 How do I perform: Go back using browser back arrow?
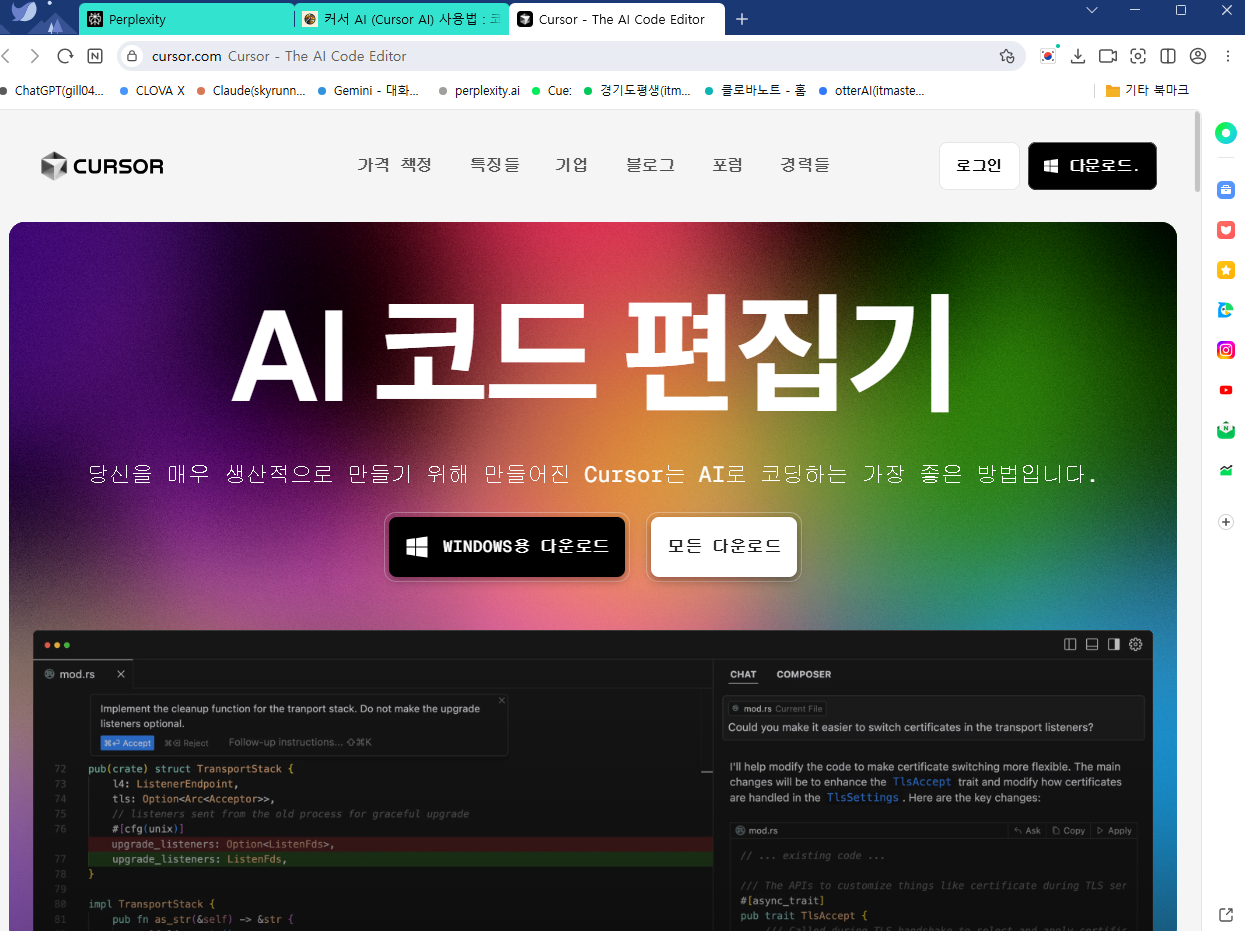[6, 56]
